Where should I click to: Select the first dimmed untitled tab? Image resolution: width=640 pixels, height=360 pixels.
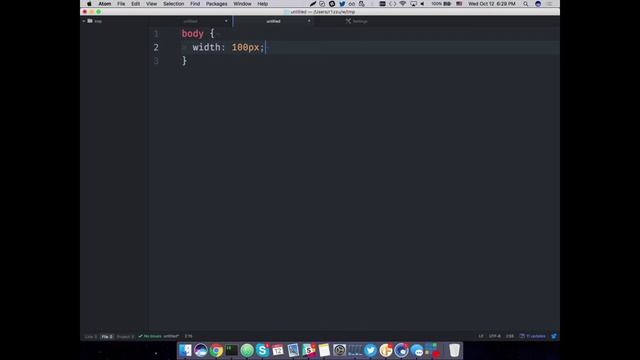point(190,21)
